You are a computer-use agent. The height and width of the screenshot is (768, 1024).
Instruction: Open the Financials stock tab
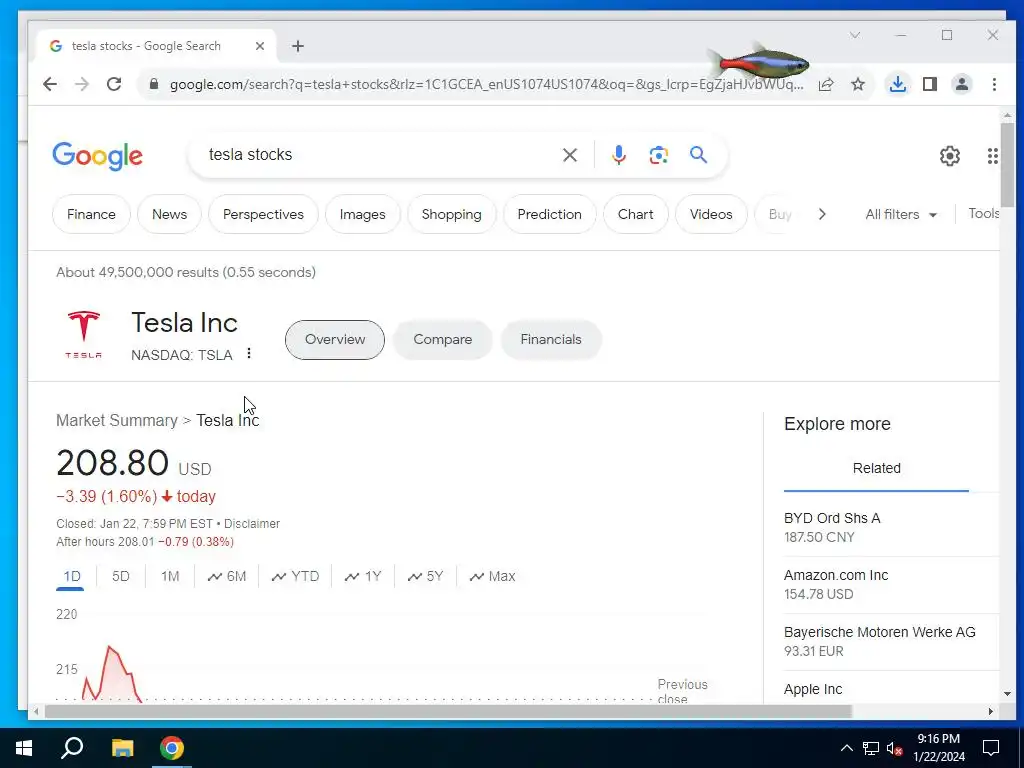point(551,340)
